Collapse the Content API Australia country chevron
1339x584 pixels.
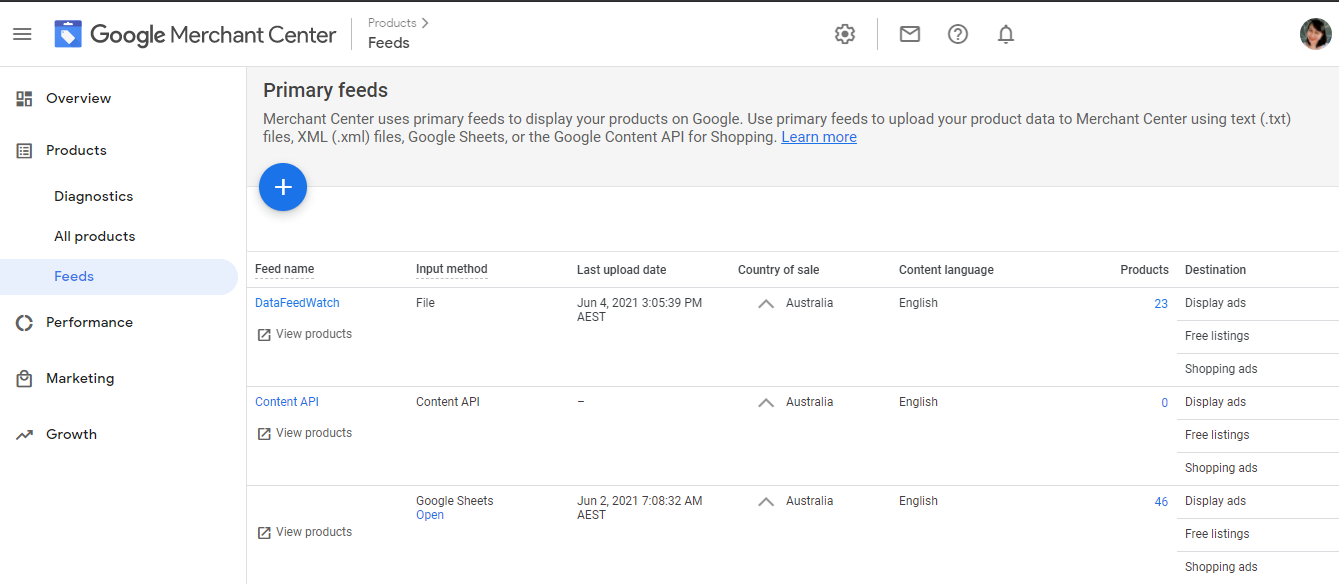click(766, 402)
